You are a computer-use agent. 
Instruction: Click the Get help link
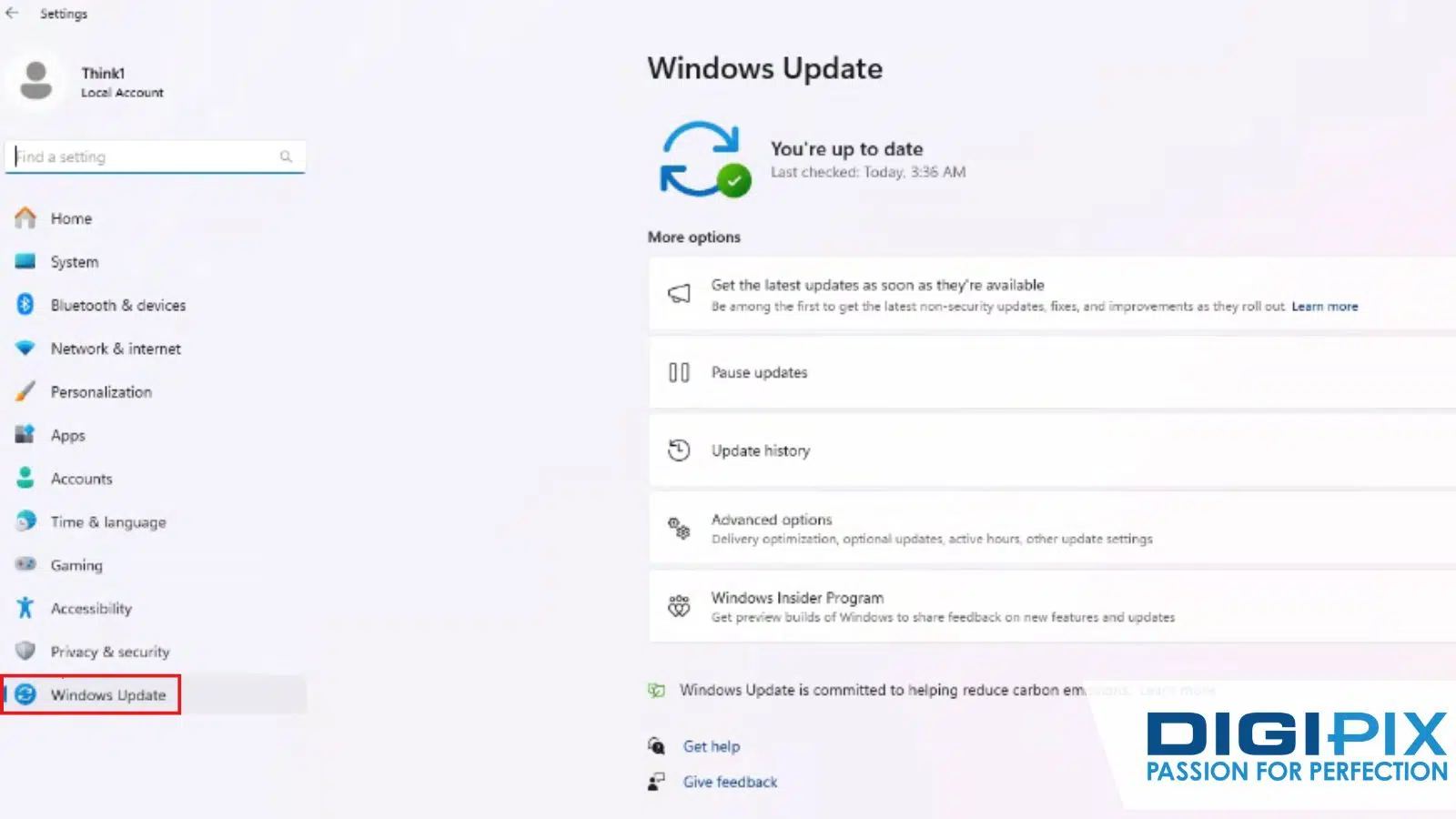712,746
